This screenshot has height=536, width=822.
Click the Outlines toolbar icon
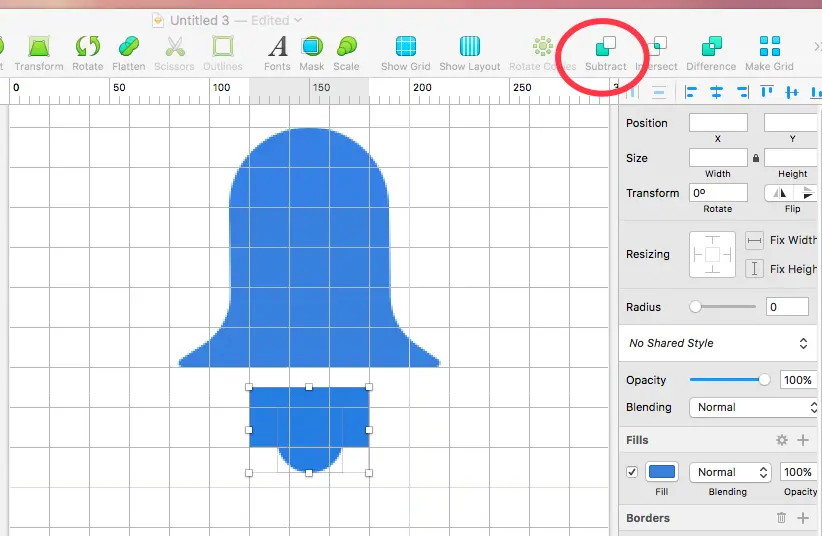coord(223,47)
